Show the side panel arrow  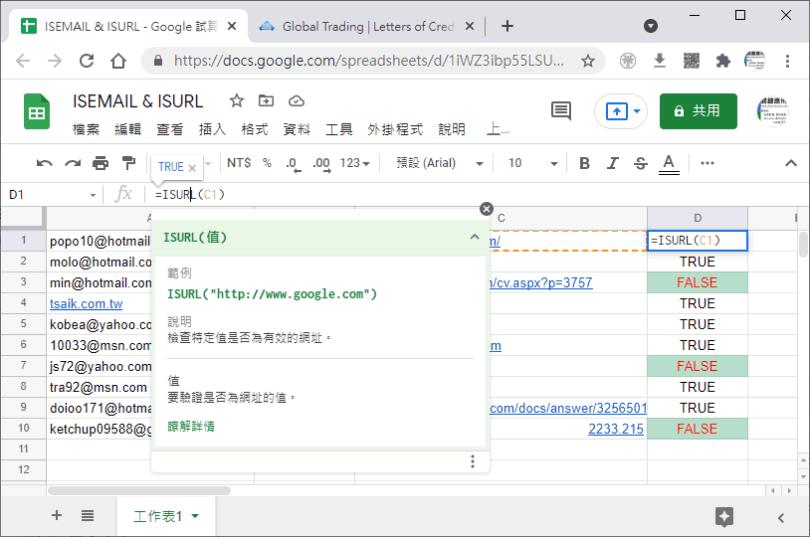781,517
